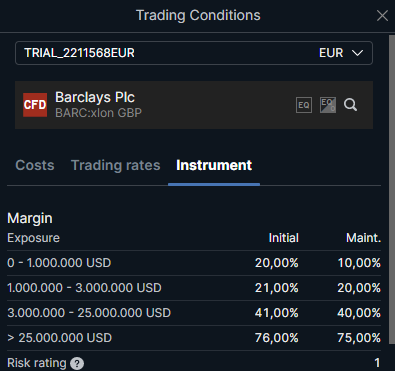The height and width of the screenshot is (371, 395).
Task: Click the Trading Conditions title
Action: pyautogui.click(x=198, y=15)
